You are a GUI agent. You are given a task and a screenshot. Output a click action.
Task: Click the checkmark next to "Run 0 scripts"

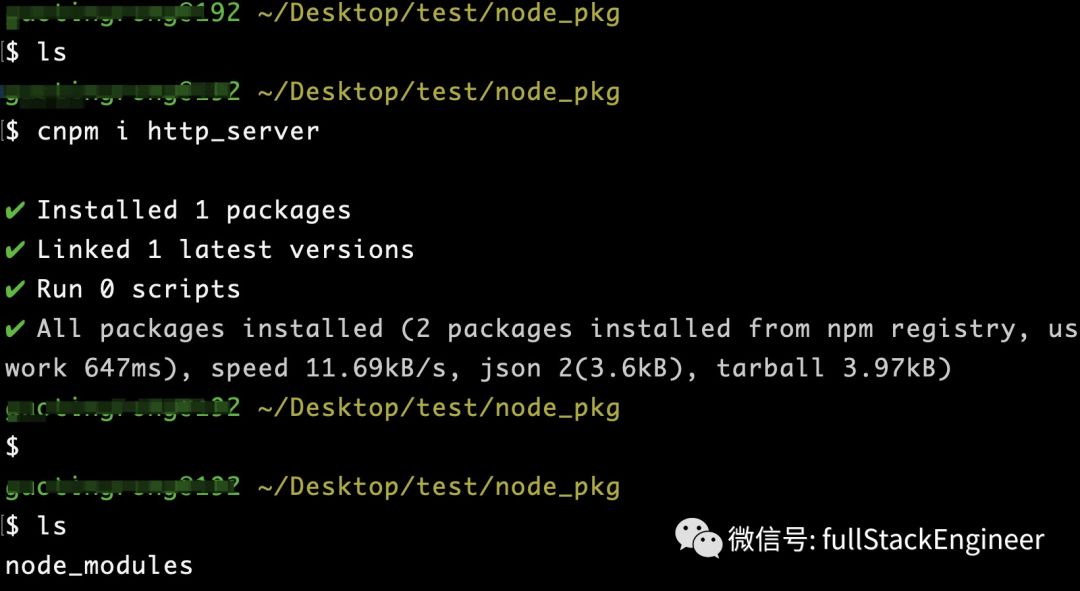click(x=15, y=290)
